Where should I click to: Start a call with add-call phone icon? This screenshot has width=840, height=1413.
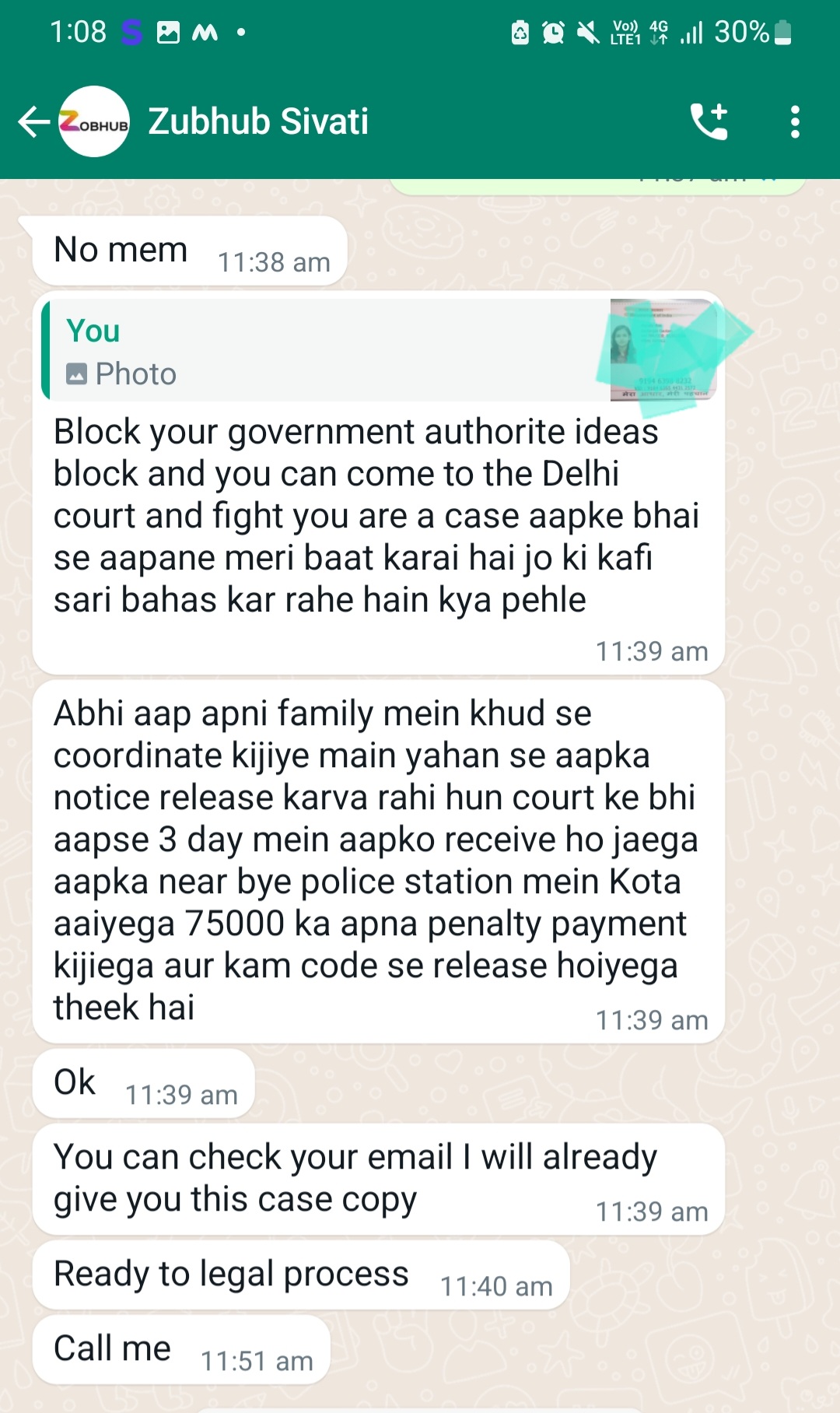point(709,122)
